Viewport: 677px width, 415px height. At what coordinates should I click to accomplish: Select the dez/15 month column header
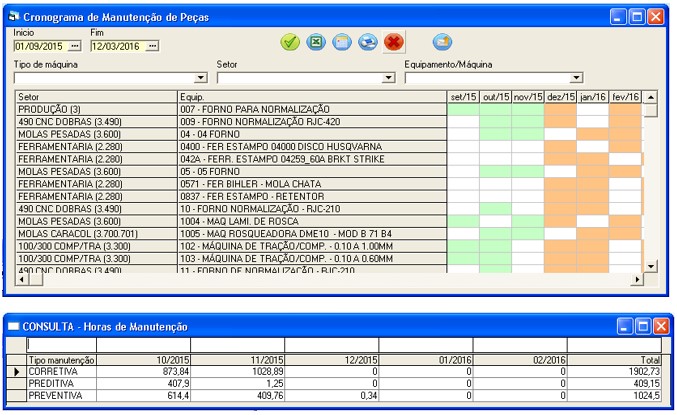[x=560, y=97]
